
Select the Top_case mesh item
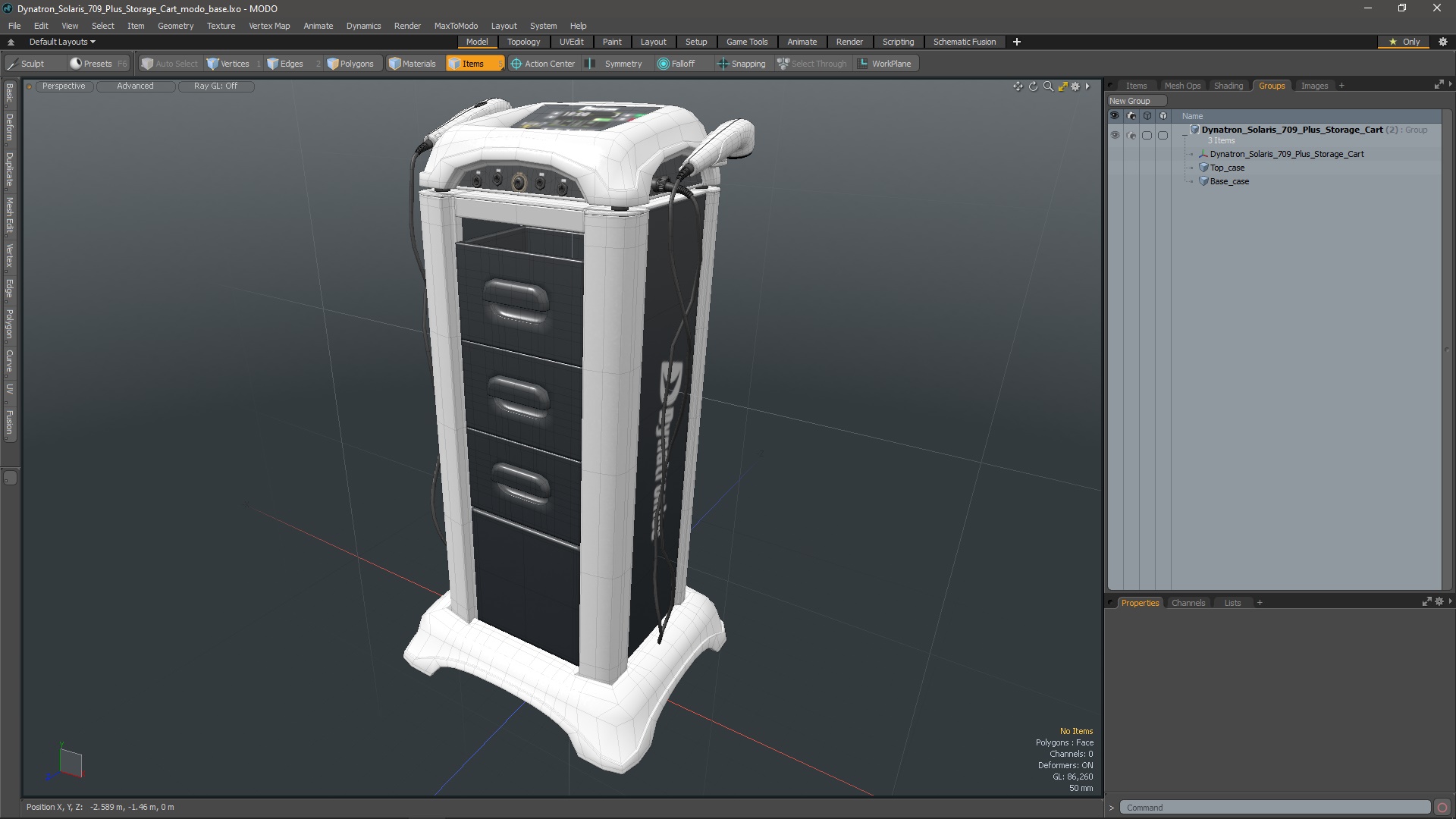(x=1227, y=168)
